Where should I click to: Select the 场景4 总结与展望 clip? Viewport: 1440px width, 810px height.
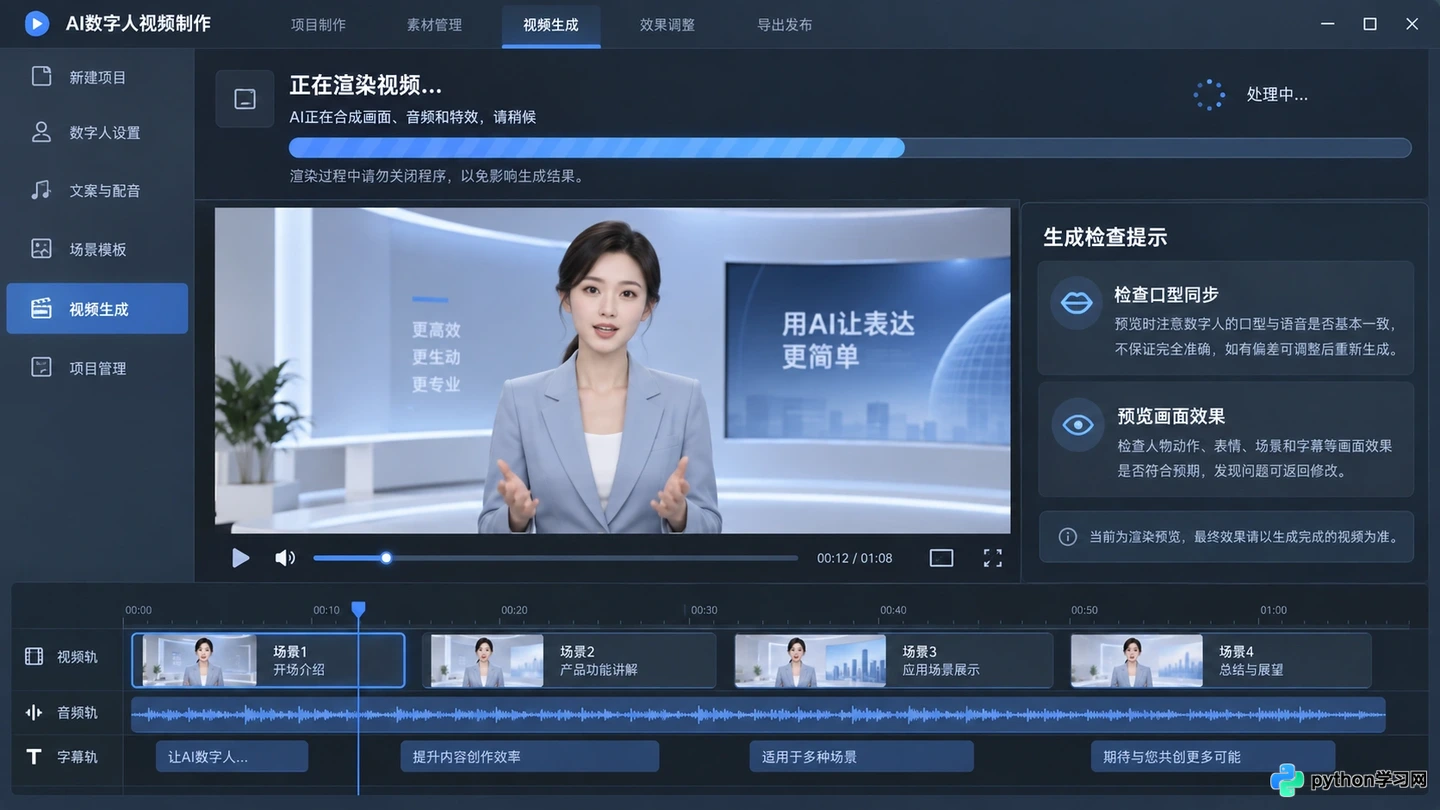click(x=1220, y=660)
